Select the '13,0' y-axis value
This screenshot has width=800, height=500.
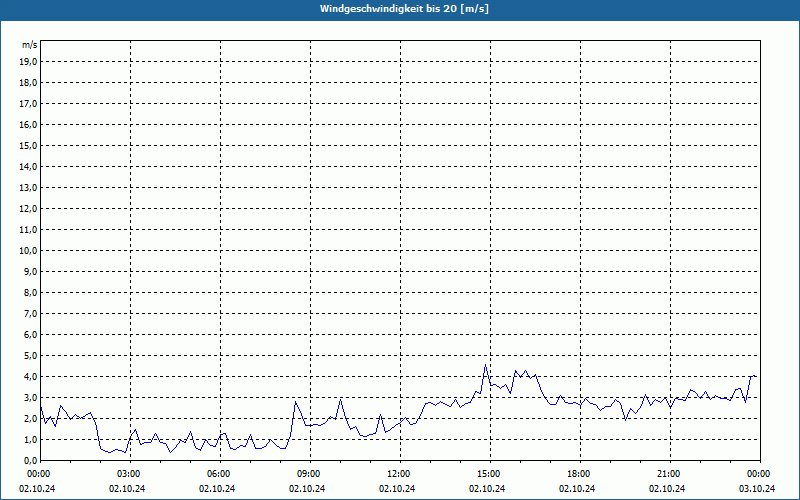point(28,187)
